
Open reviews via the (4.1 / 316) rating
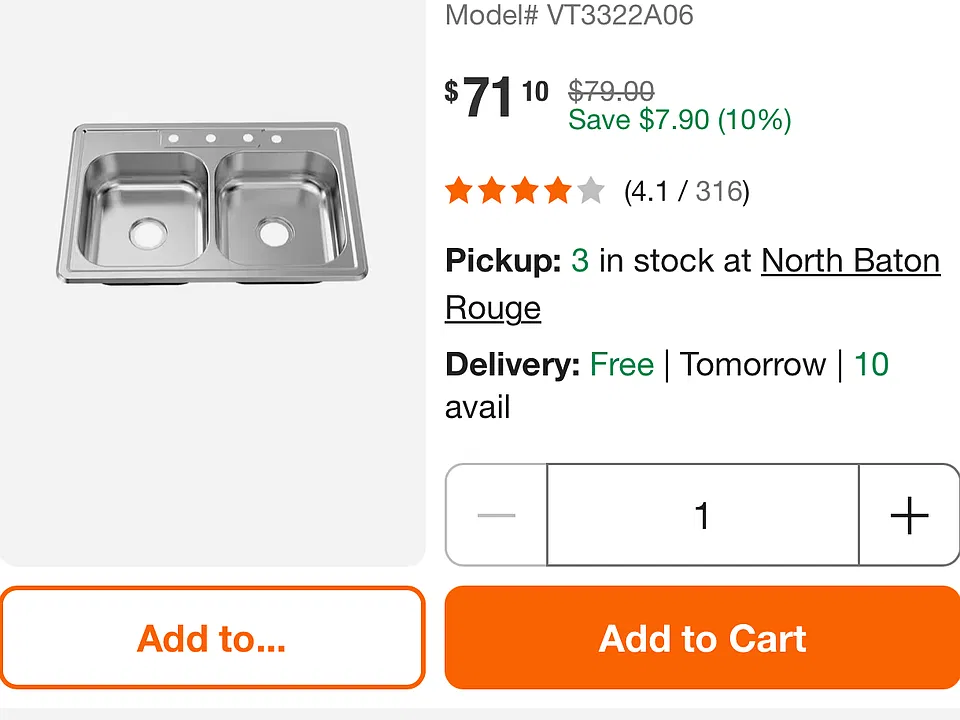(x=687, y=191)
